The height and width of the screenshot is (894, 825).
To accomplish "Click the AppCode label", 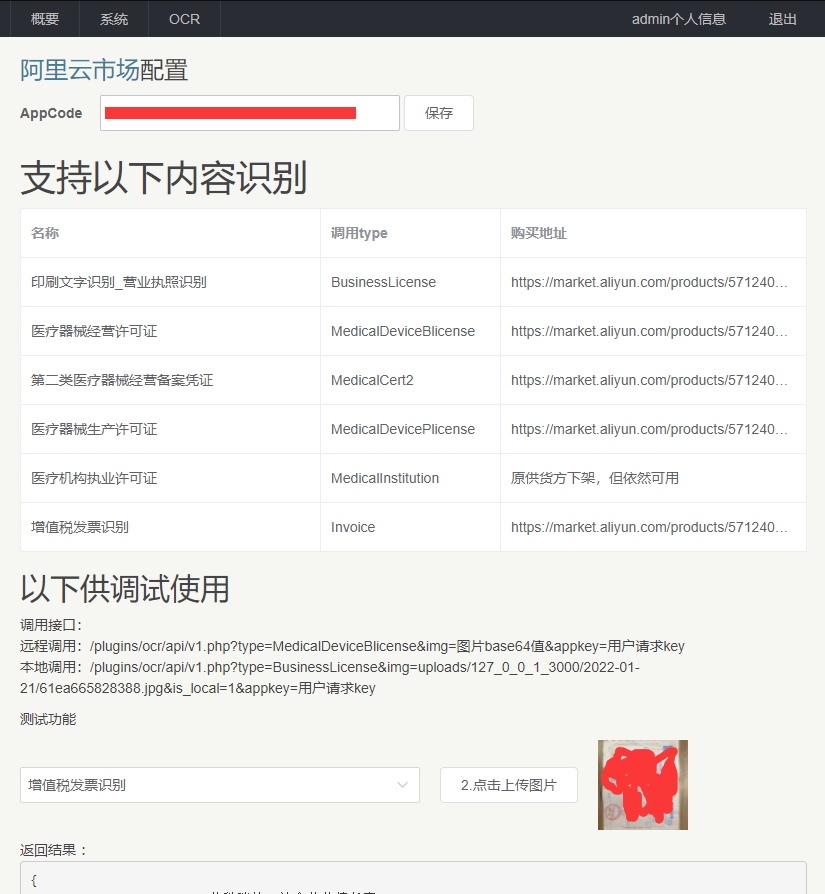I will pyautogui.click(x=51, y=113).
